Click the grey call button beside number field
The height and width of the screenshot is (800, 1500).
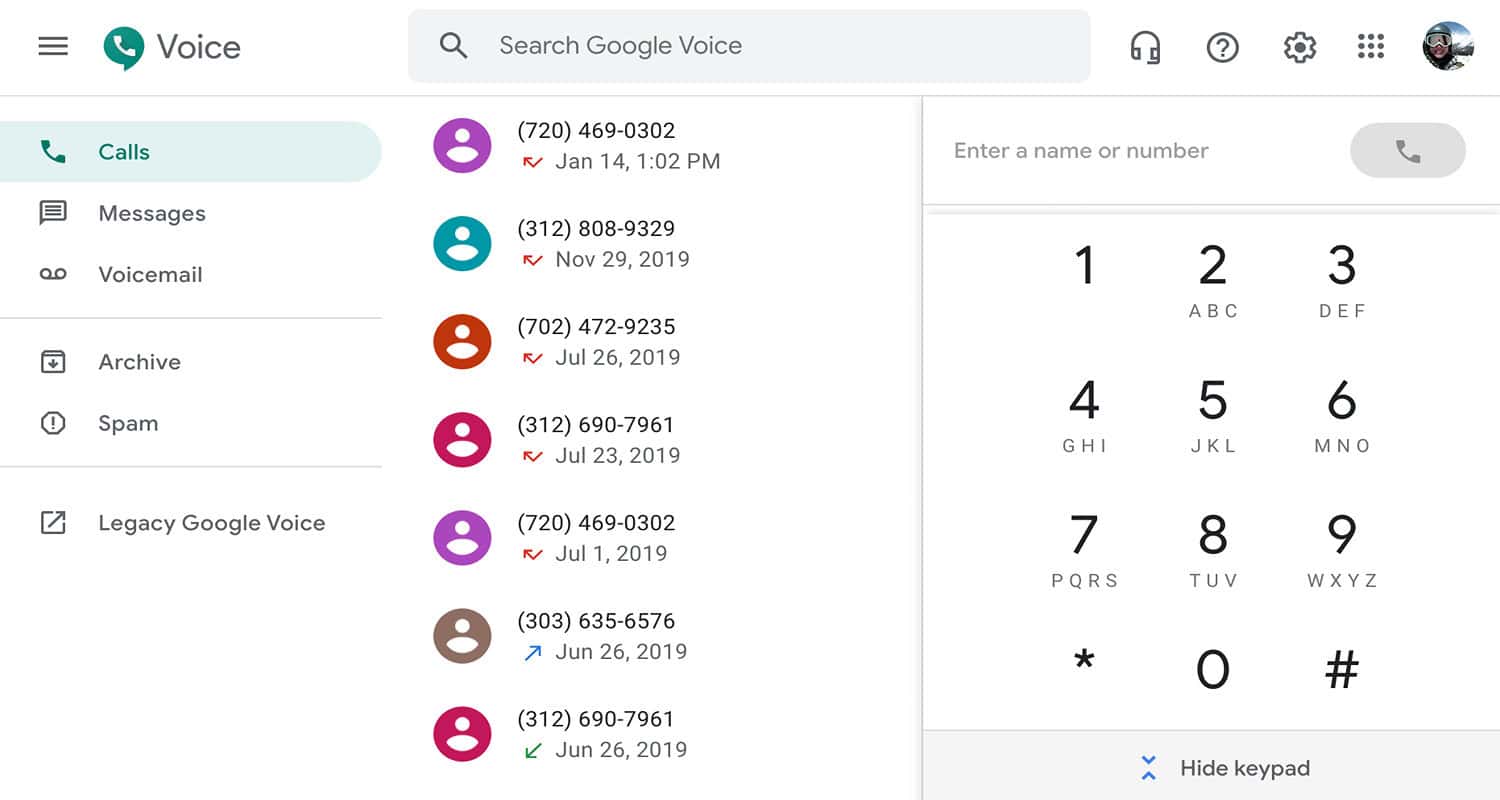[1408, 151]
